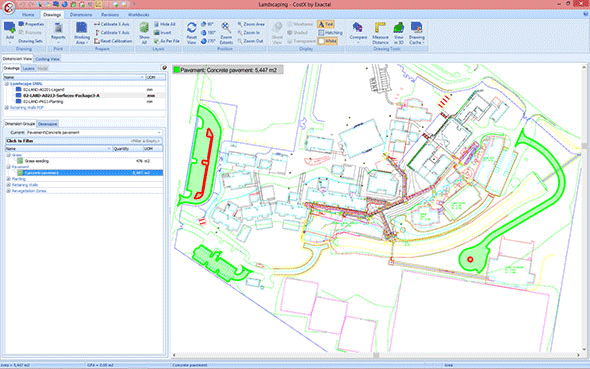Open the Layers panel tab

[x=29, y=68]
